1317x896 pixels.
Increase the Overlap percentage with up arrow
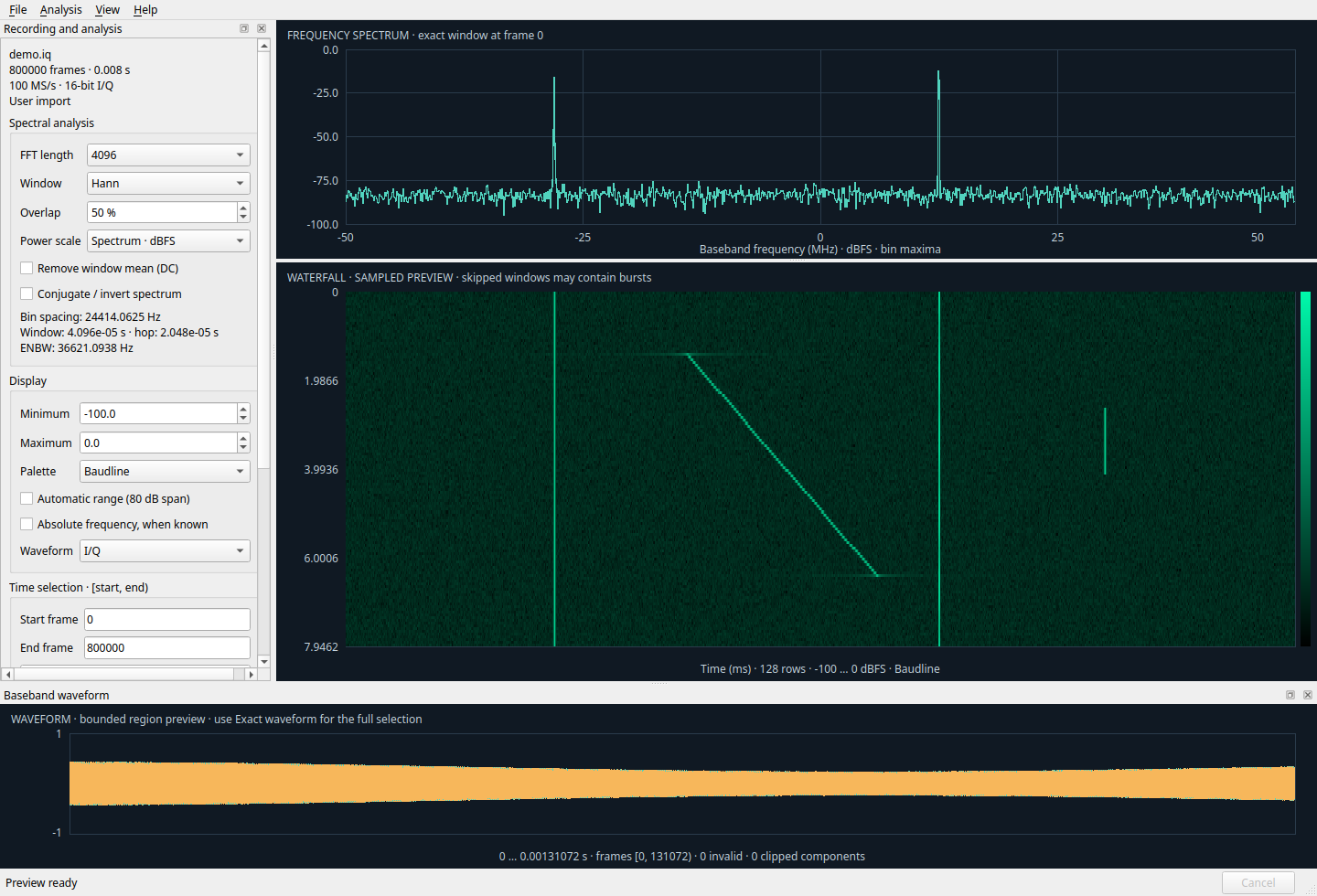(243, 208)
